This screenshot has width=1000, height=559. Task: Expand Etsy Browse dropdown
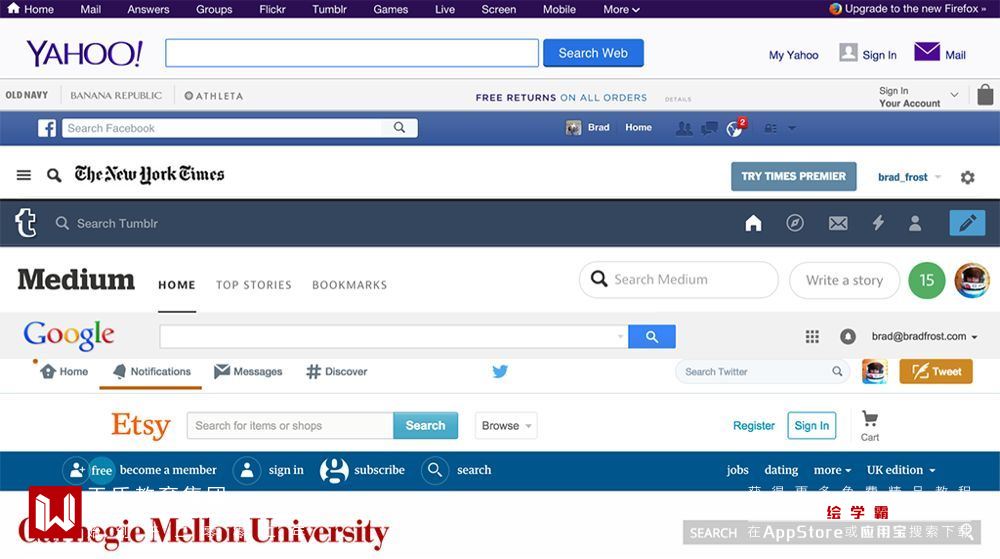506,425
